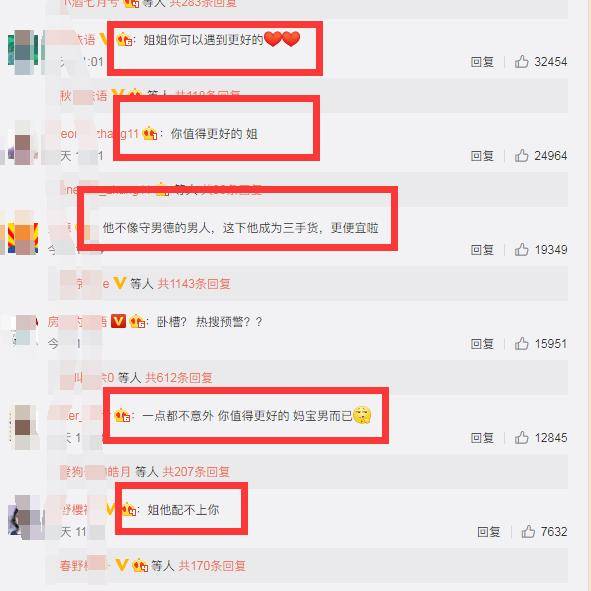Expand the 共612条回复 thread

coord(179,377)
